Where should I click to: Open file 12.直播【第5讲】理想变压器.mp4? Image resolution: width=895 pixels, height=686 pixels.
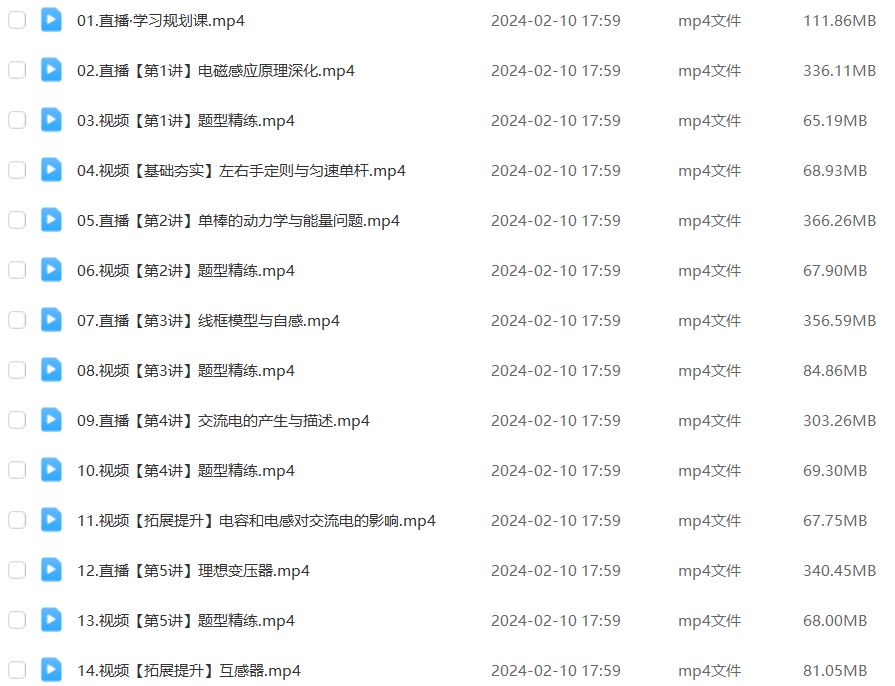click(193, 571)
